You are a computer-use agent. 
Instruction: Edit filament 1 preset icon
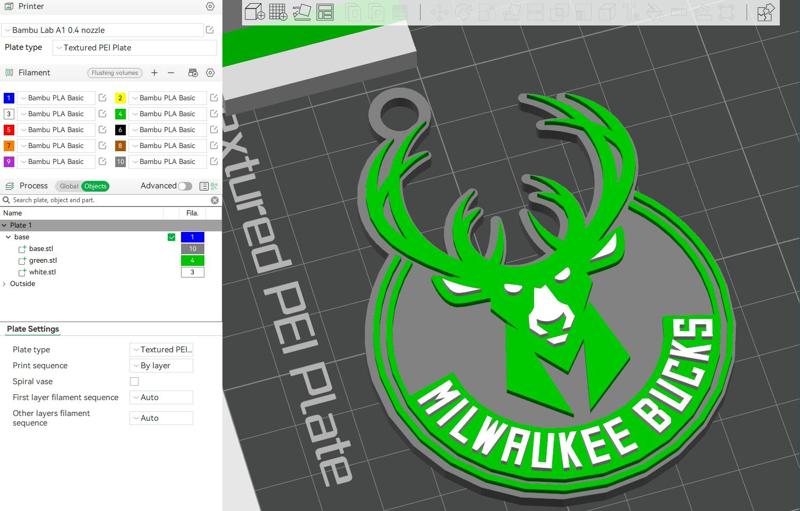click(x=102, y=98)
